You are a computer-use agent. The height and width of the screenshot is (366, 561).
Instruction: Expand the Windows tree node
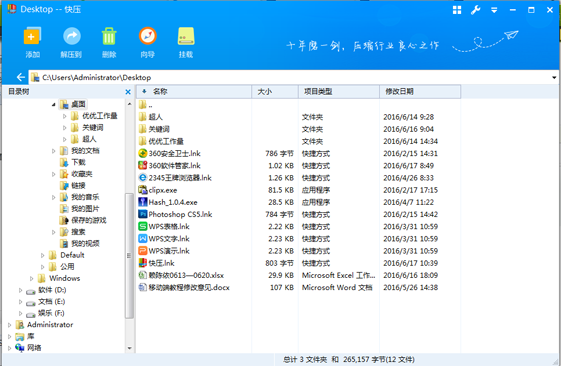(x=31, y=278)
